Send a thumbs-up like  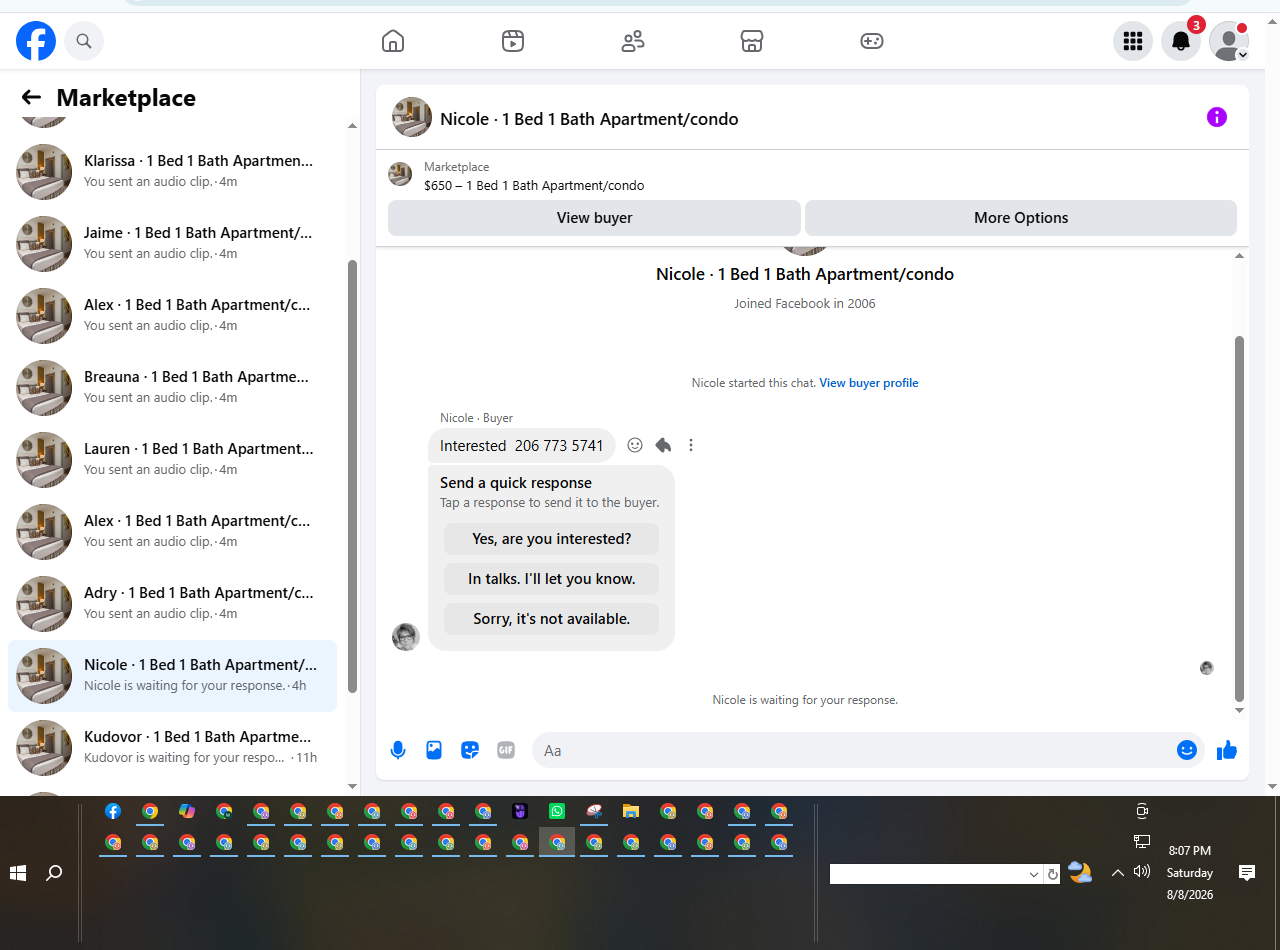pos(1227,750)
